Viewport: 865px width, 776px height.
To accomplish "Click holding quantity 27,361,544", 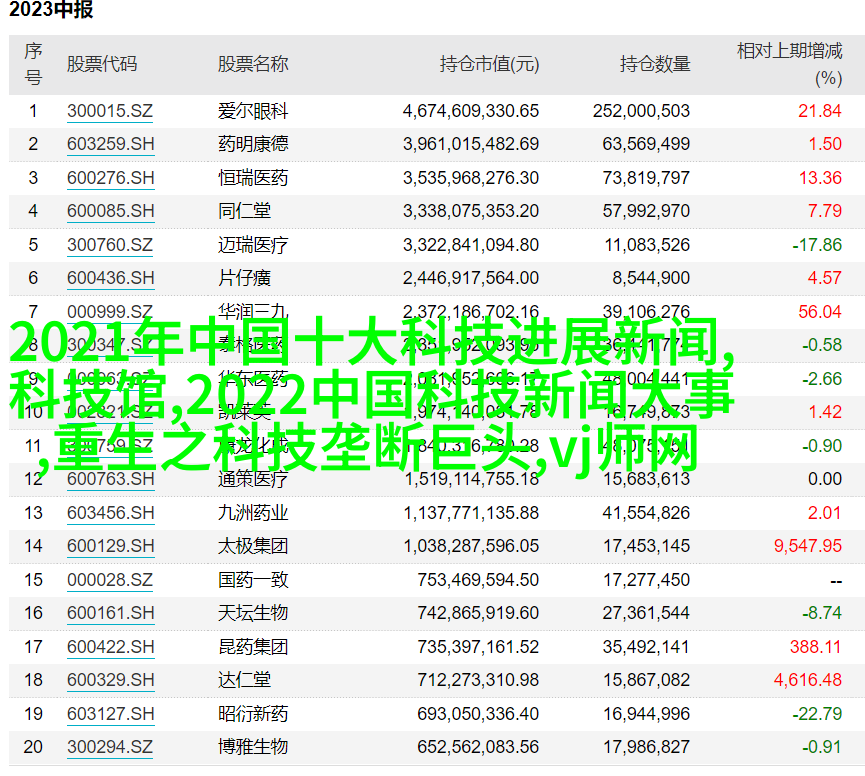I will 646,613.
